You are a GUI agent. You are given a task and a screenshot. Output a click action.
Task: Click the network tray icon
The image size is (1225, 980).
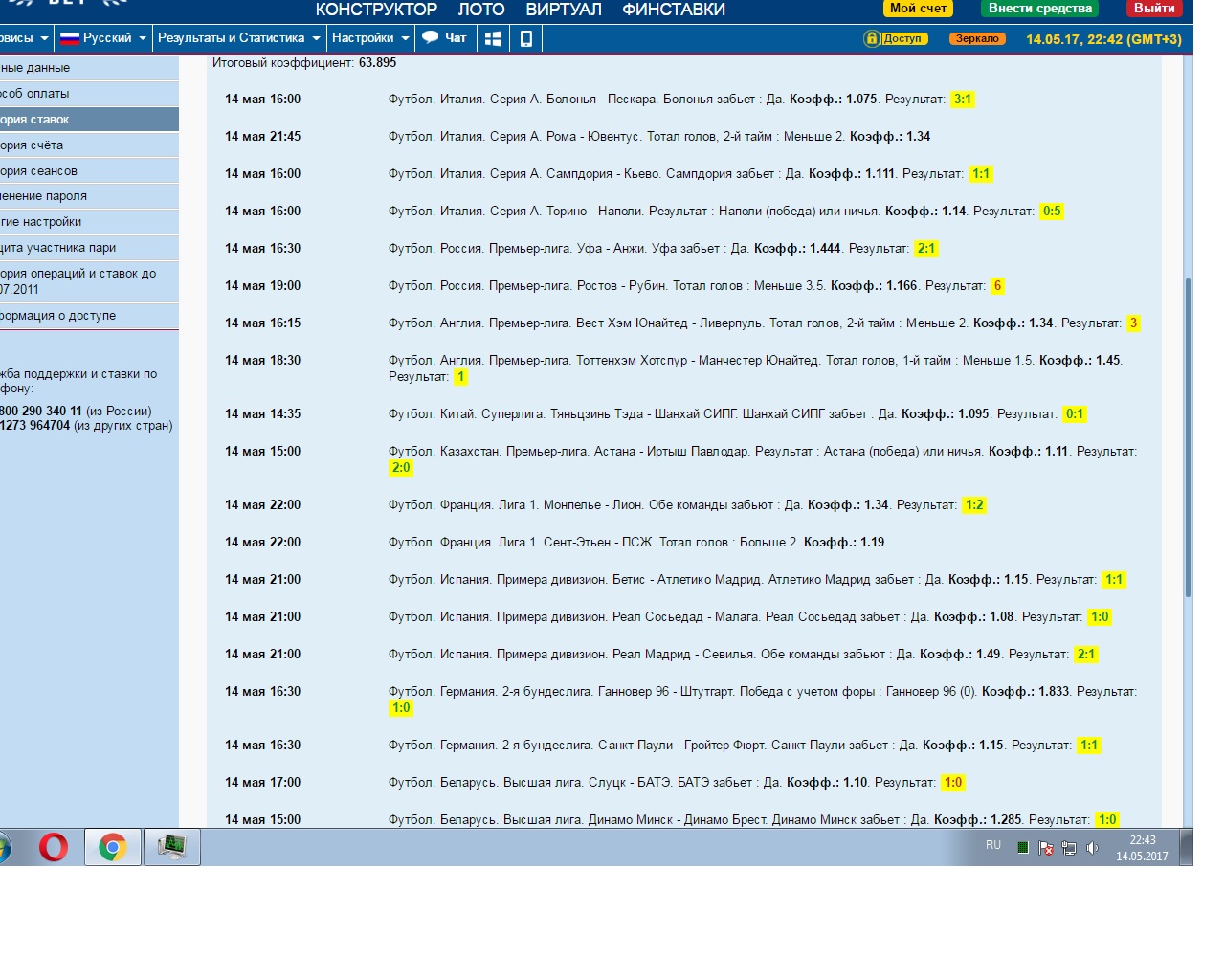(x=1069, y=848)
